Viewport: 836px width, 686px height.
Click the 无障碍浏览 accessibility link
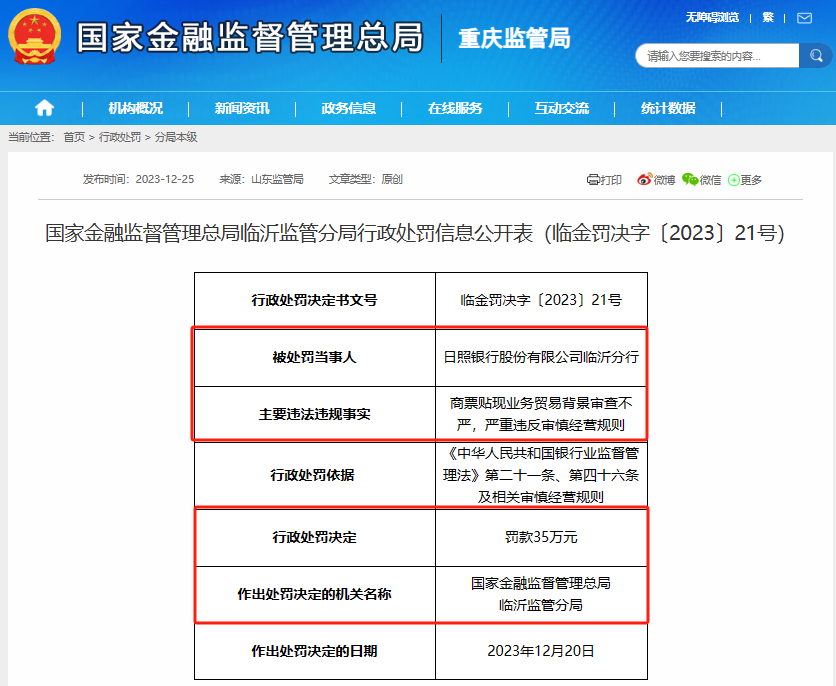coord(712,17)
